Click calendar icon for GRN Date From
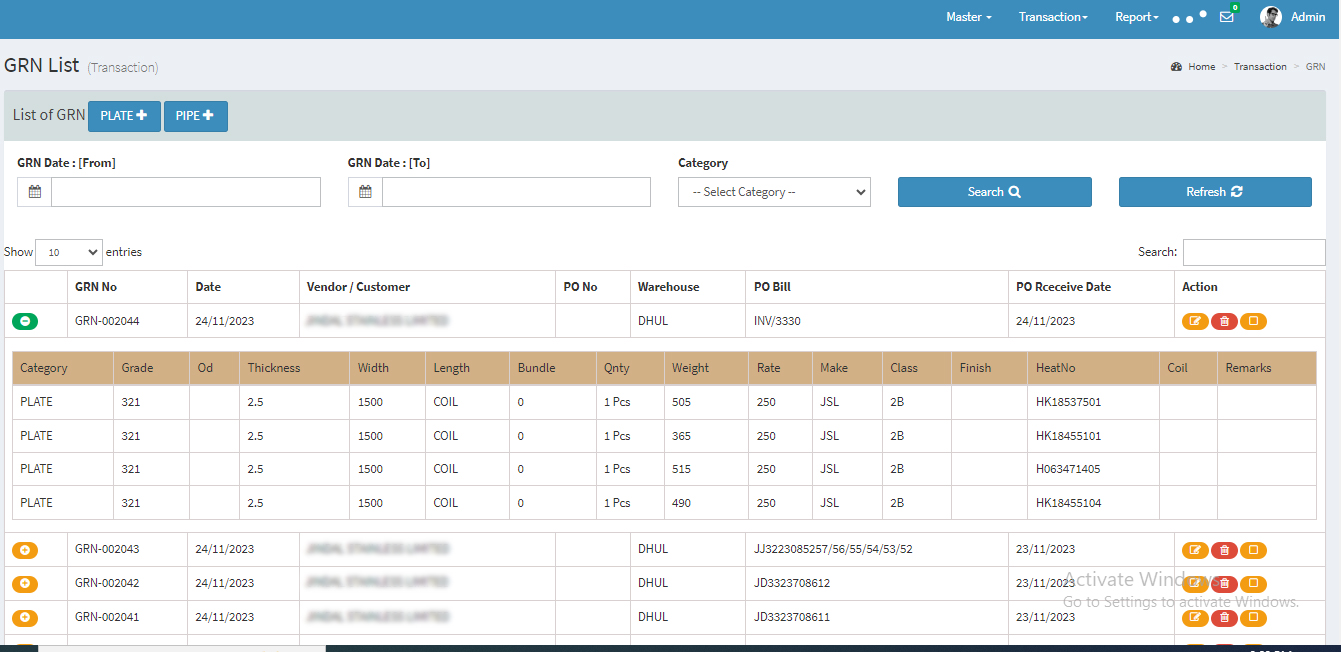Screen dimensions: 1341x652 tap(35, 192)
